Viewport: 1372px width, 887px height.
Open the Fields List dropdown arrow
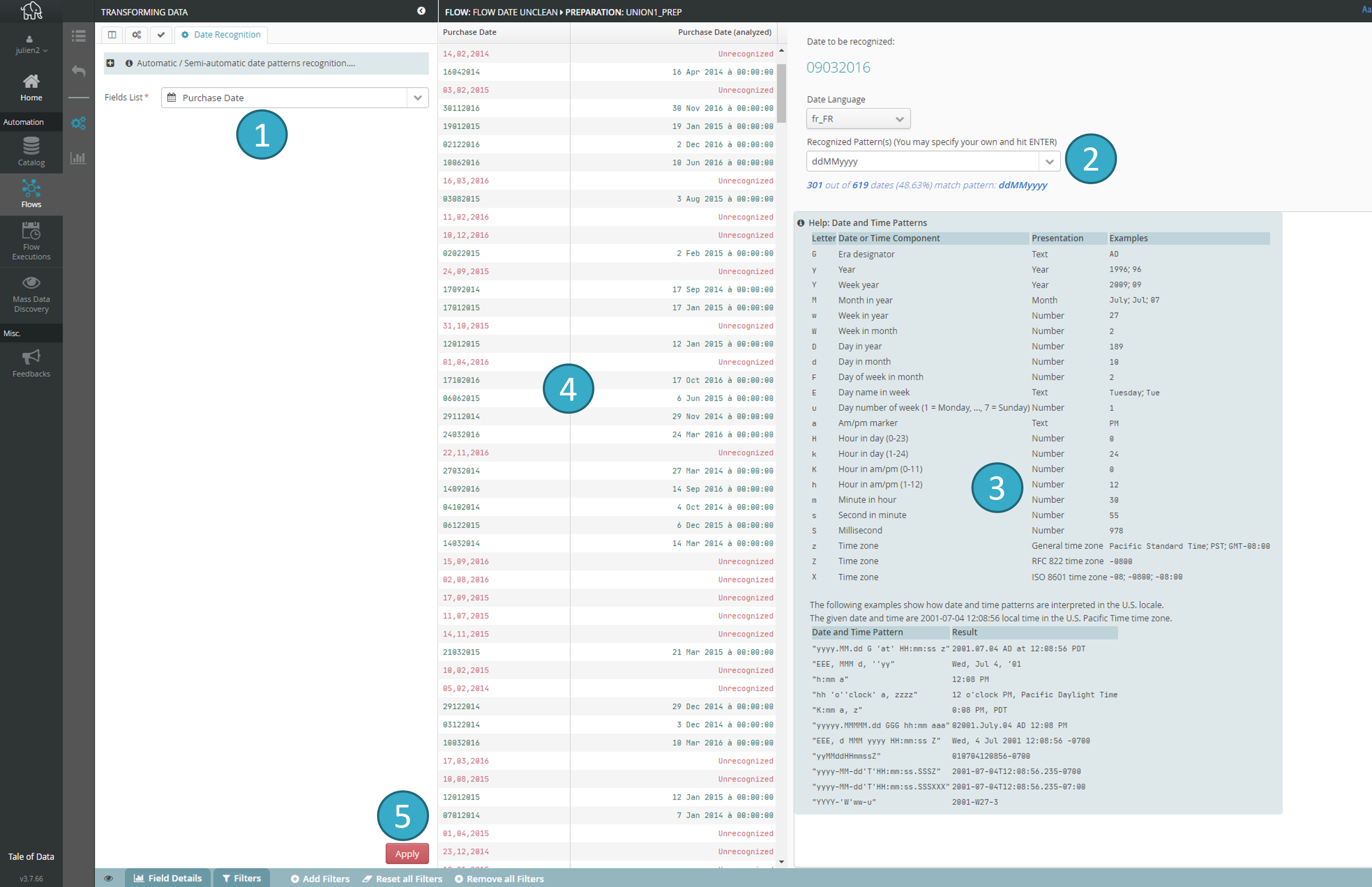pos(418,98)
